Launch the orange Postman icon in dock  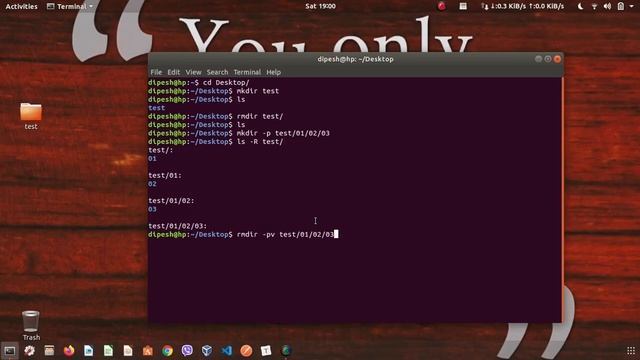click(x=246, y=351)
